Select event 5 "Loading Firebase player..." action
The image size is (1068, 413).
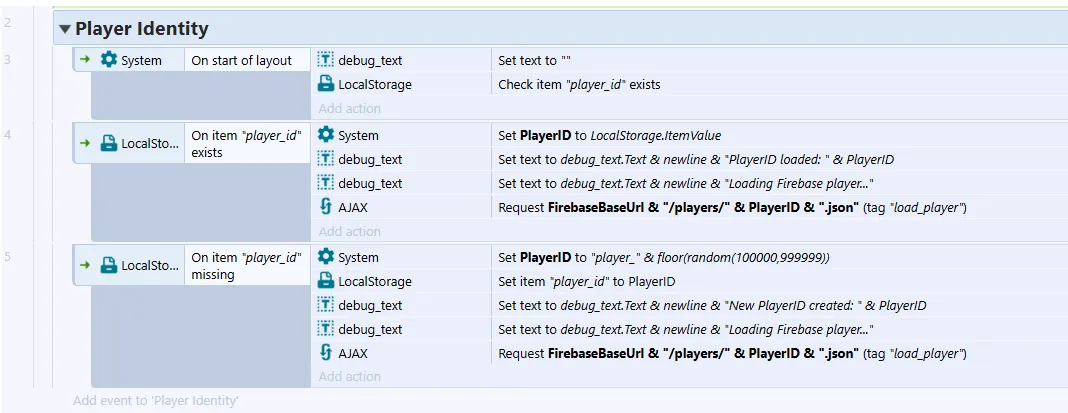pyautogui.click(x=686, y=329)
